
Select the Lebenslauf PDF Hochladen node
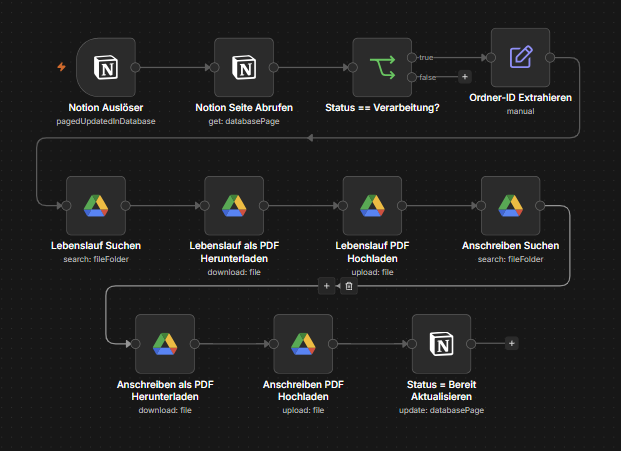(372, 206)
